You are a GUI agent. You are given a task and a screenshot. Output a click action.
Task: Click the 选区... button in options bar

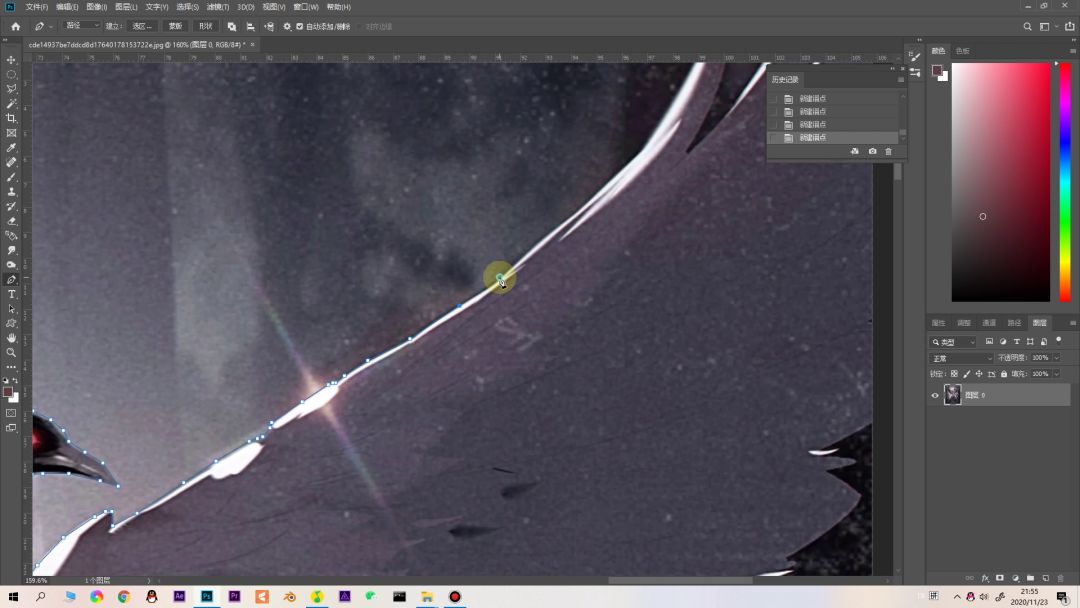[x=143, y=26]
